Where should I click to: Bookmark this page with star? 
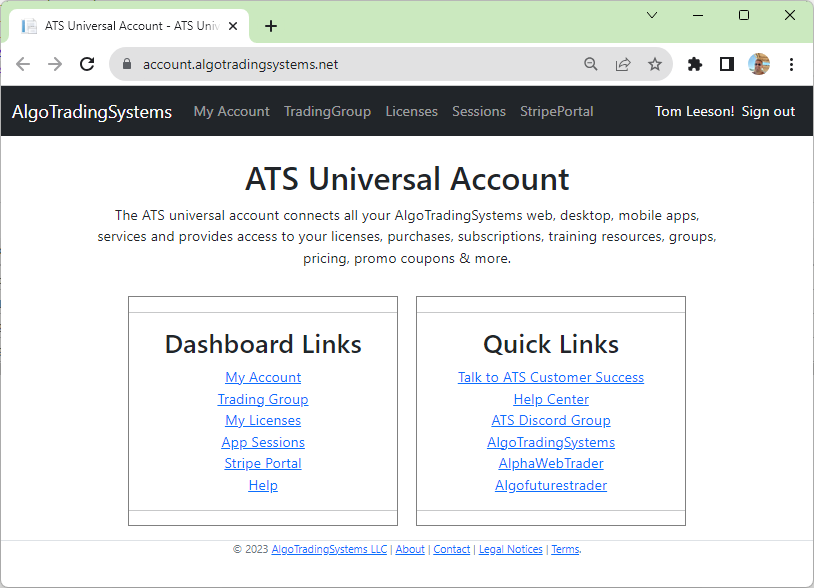click(x=655, y=64)
